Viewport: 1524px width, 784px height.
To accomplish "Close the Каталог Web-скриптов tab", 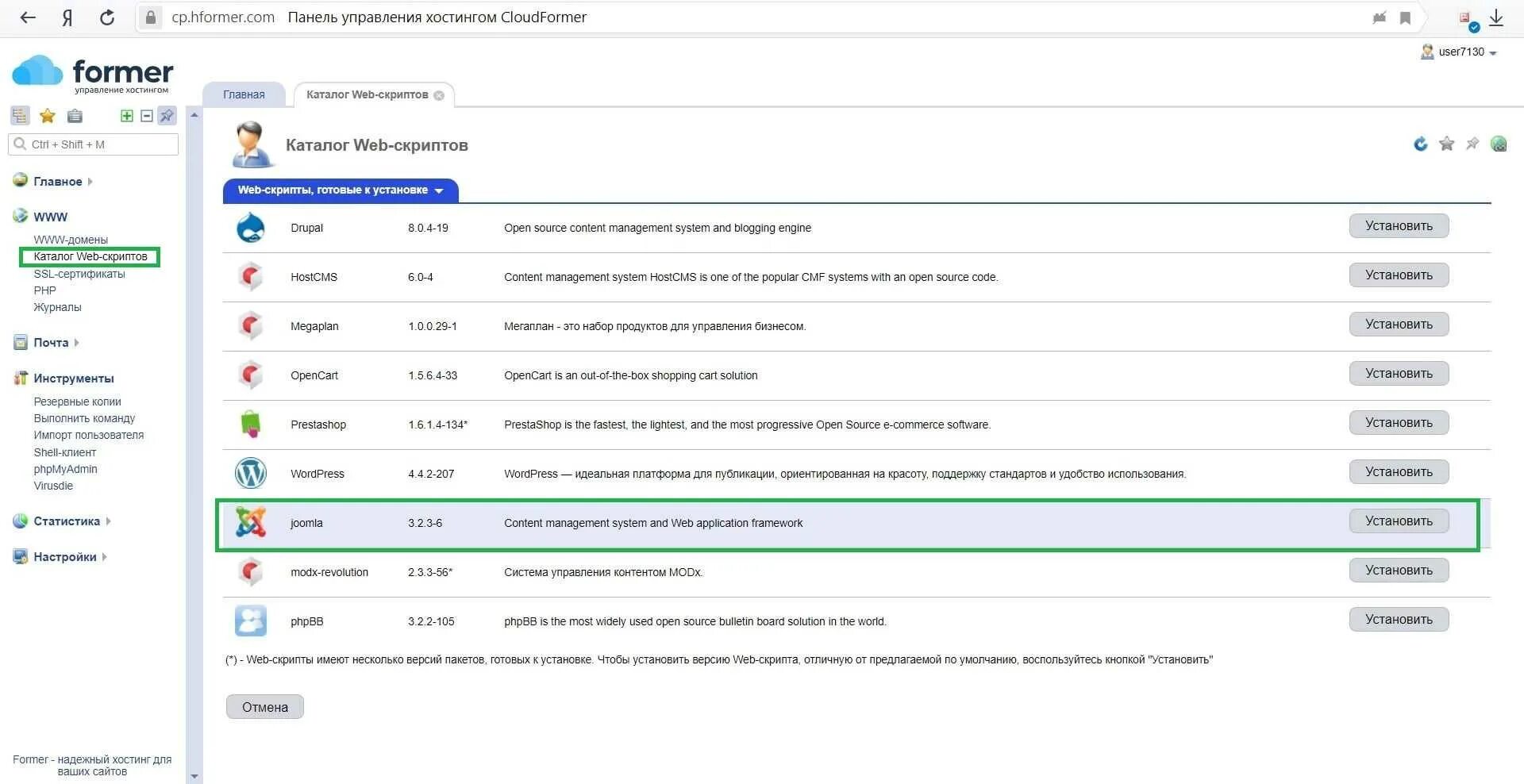I will (439, 95).
